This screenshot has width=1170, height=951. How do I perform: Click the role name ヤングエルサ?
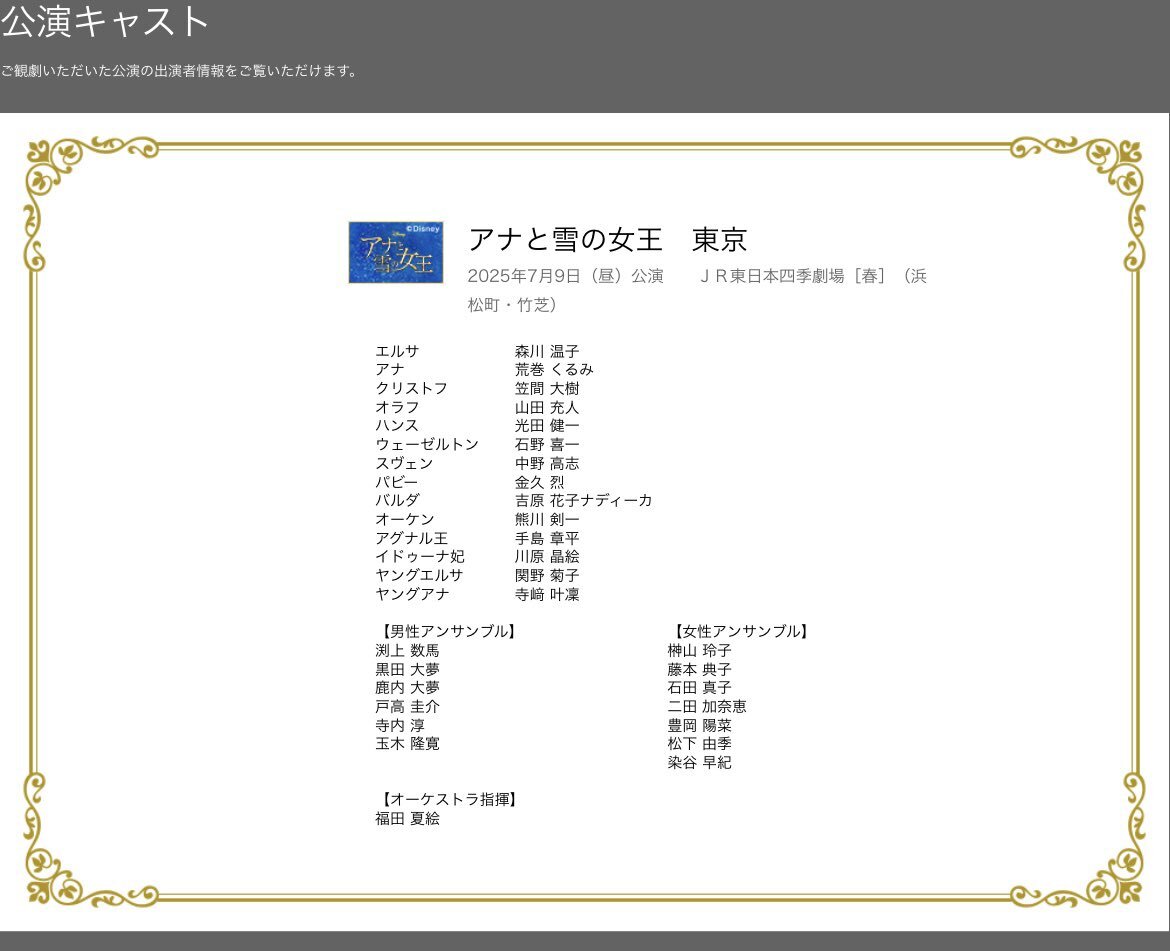point(419,575)
